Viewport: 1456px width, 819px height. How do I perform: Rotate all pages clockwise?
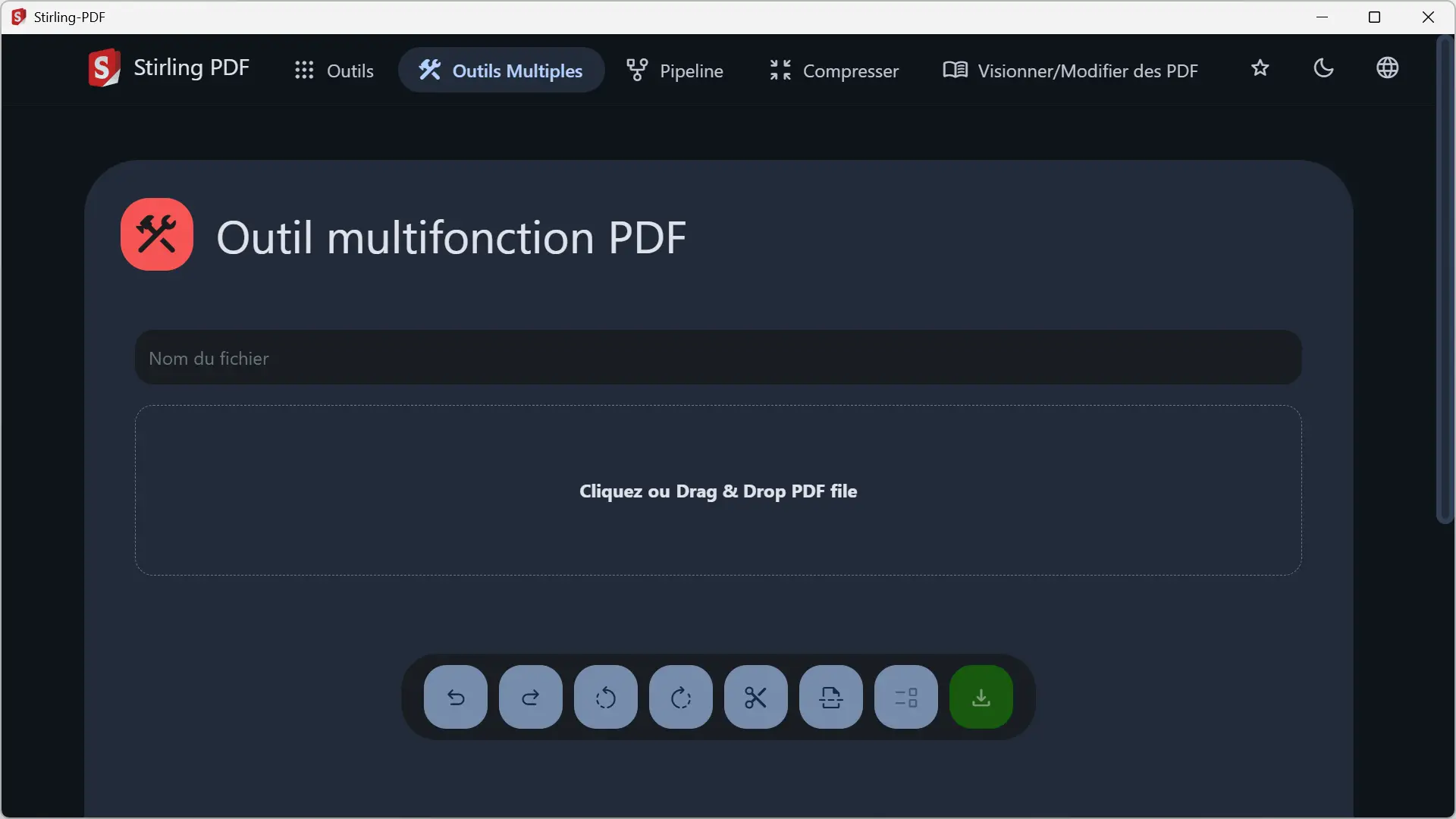(681, 697)
